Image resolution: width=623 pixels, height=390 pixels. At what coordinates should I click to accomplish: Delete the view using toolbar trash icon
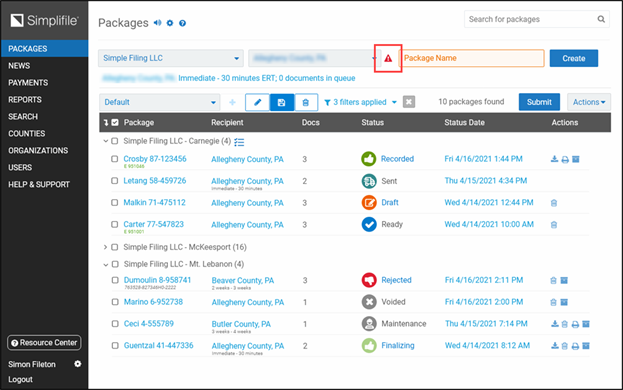[x=306, y=102]
